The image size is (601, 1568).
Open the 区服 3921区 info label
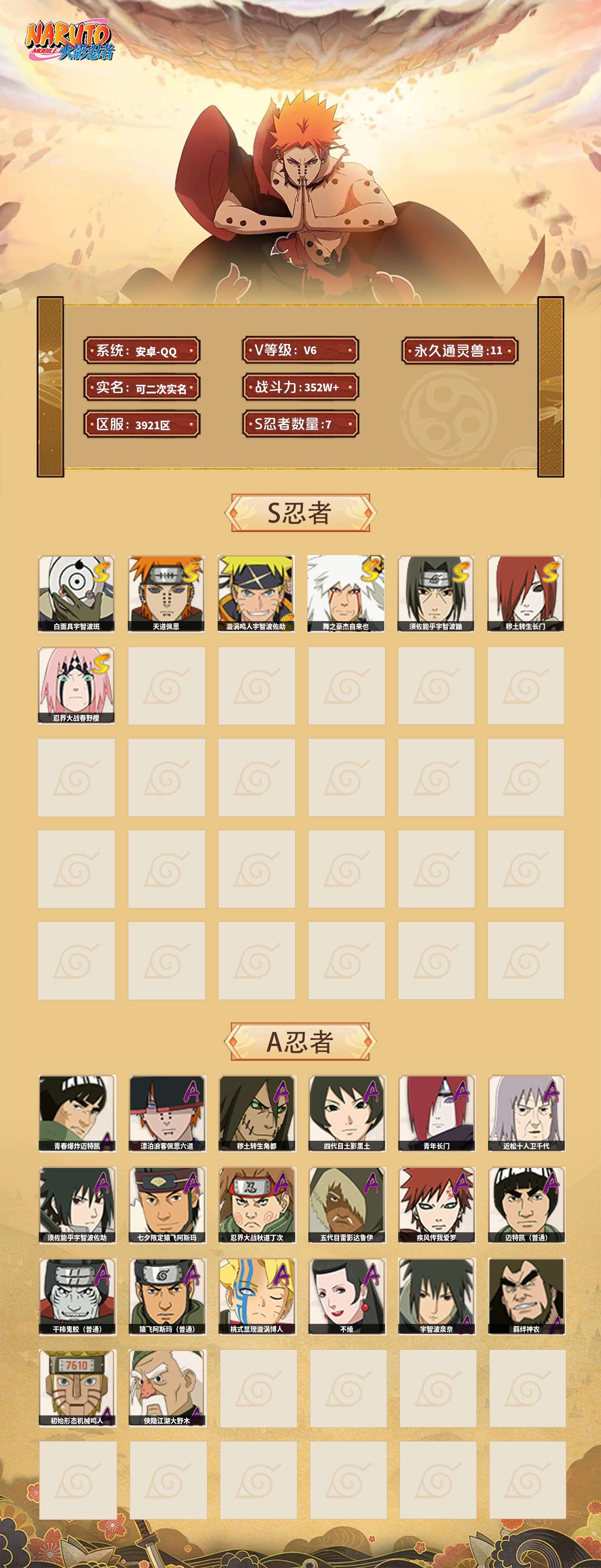click(x=142, y=424)
